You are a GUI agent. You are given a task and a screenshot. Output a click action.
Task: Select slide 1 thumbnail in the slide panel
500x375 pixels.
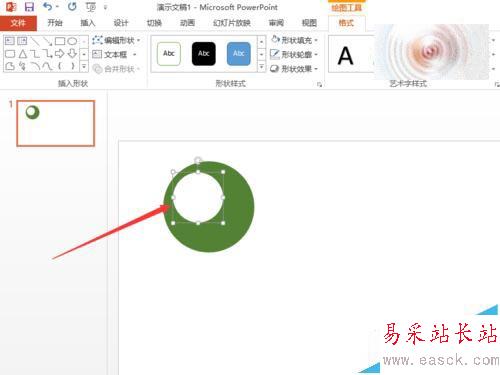(56, 123)
